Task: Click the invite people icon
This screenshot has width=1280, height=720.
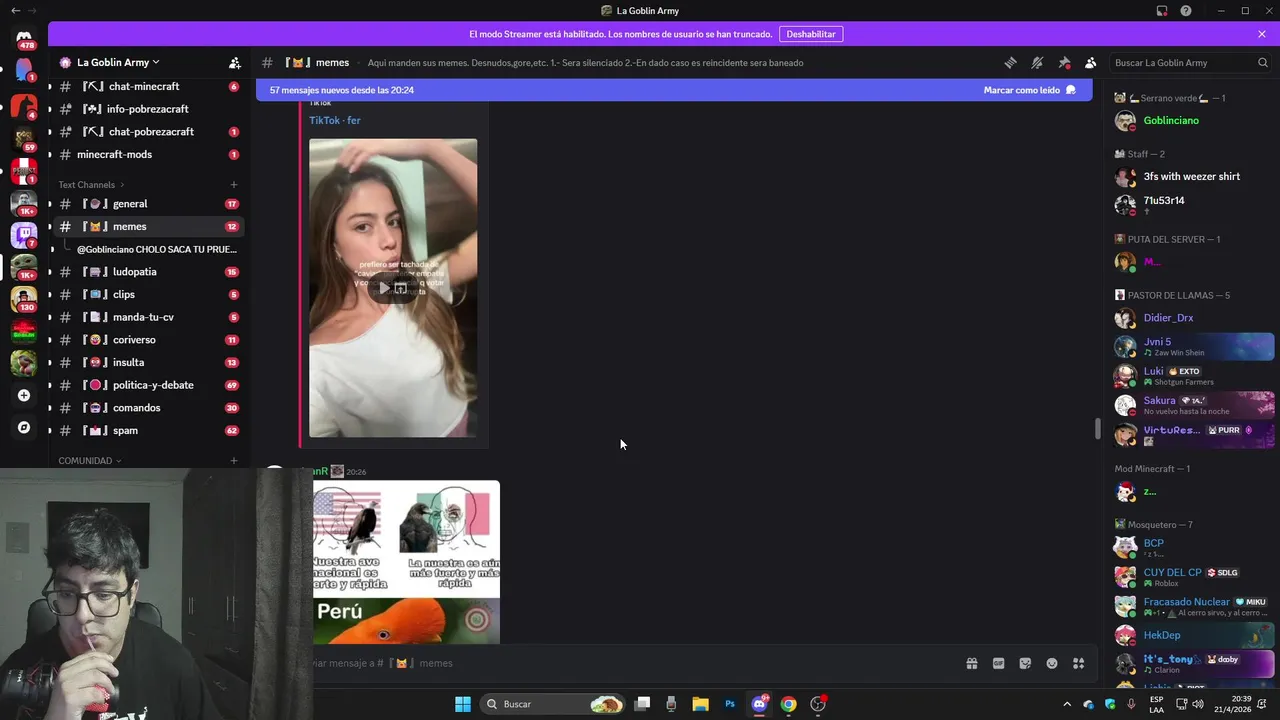Action: click(234, 62)
